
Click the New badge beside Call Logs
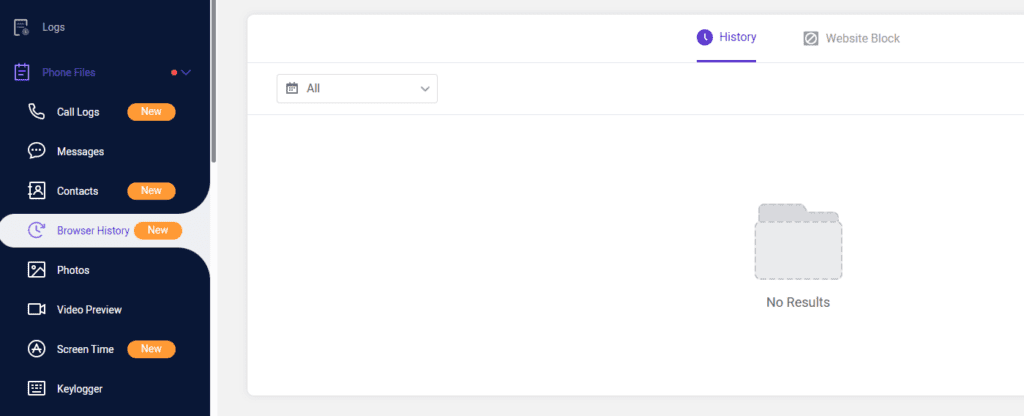pyautogui.click(x=151, y=112)
